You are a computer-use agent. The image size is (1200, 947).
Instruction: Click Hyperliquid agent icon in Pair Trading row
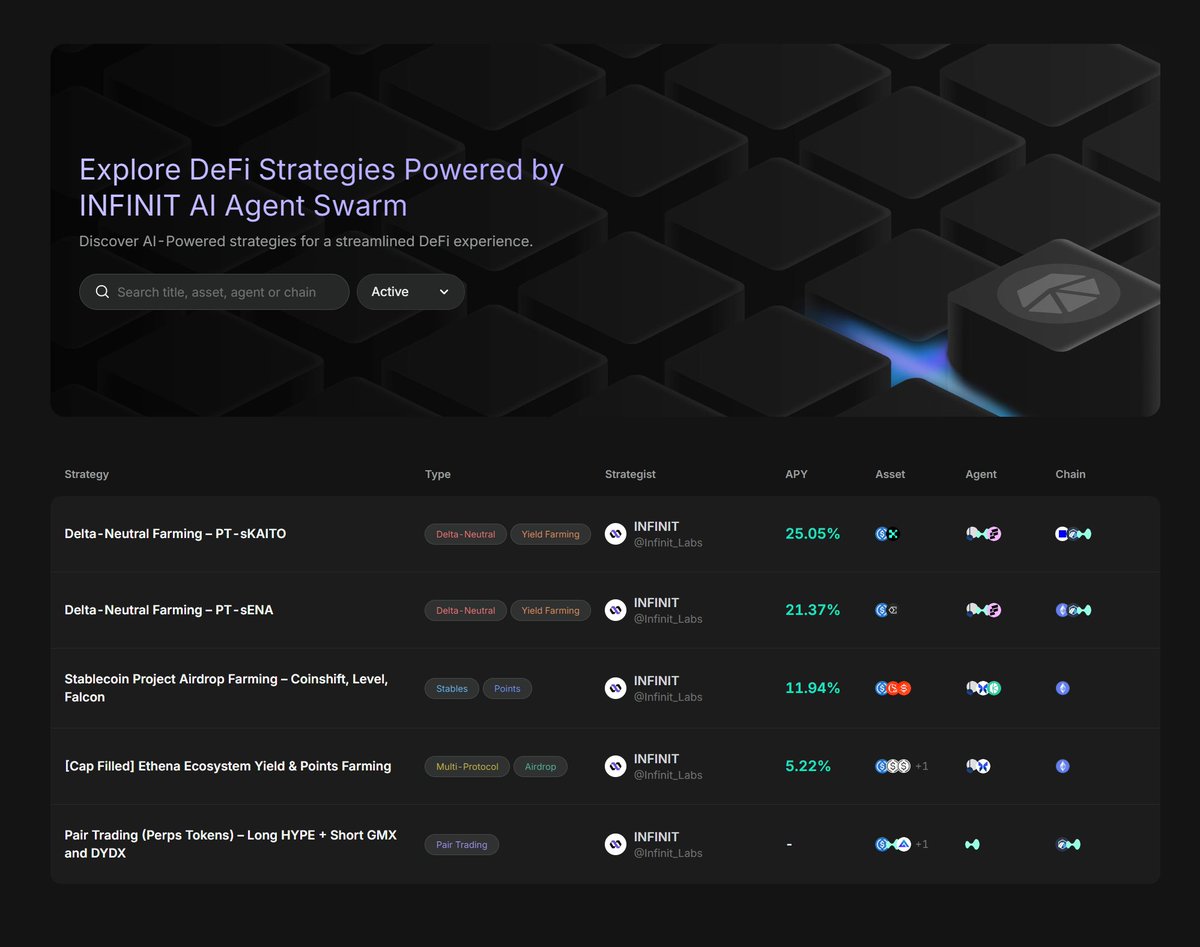972,844
